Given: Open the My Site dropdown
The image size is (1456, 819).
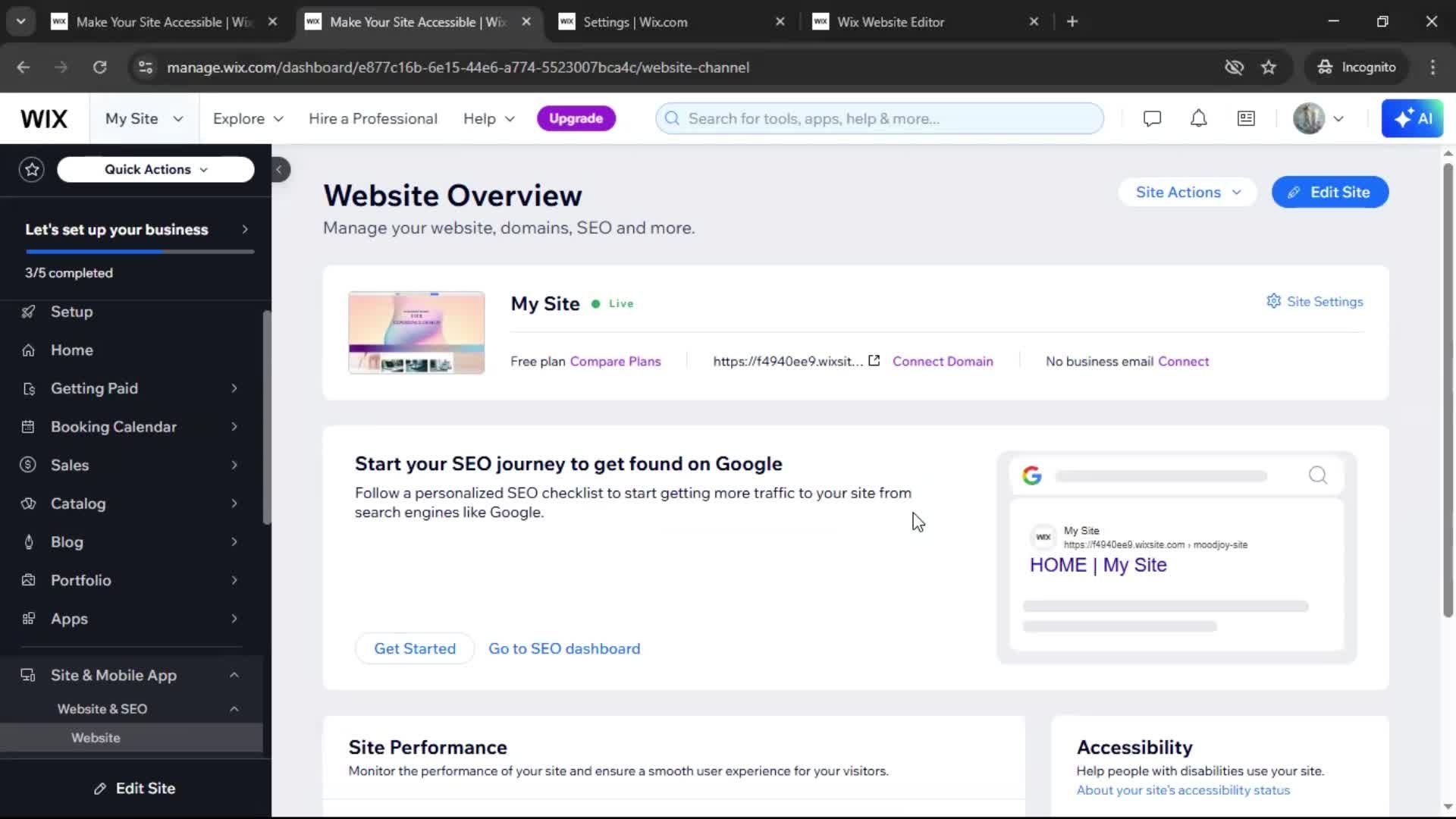Looking at the screenshot, I should (144, 118).
